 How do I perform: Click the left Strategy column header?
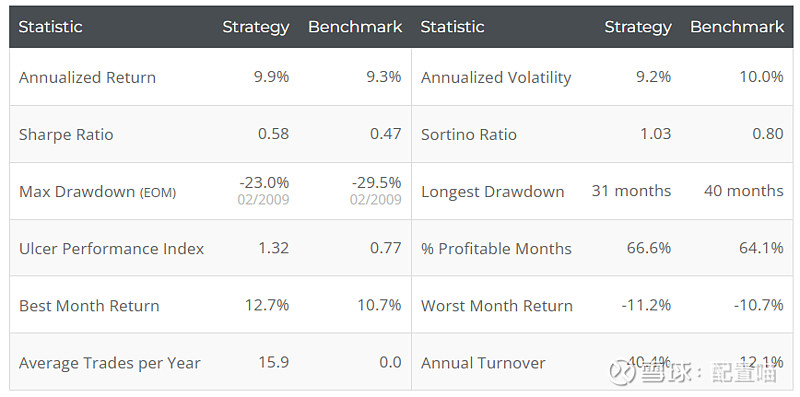256,27
